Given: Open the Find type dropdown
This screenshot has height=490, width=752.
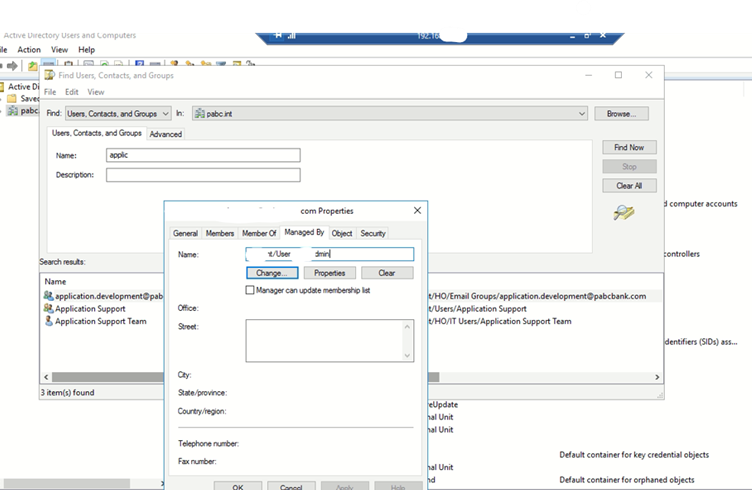Looking at the screenshot, I should [x=165, y=114].
